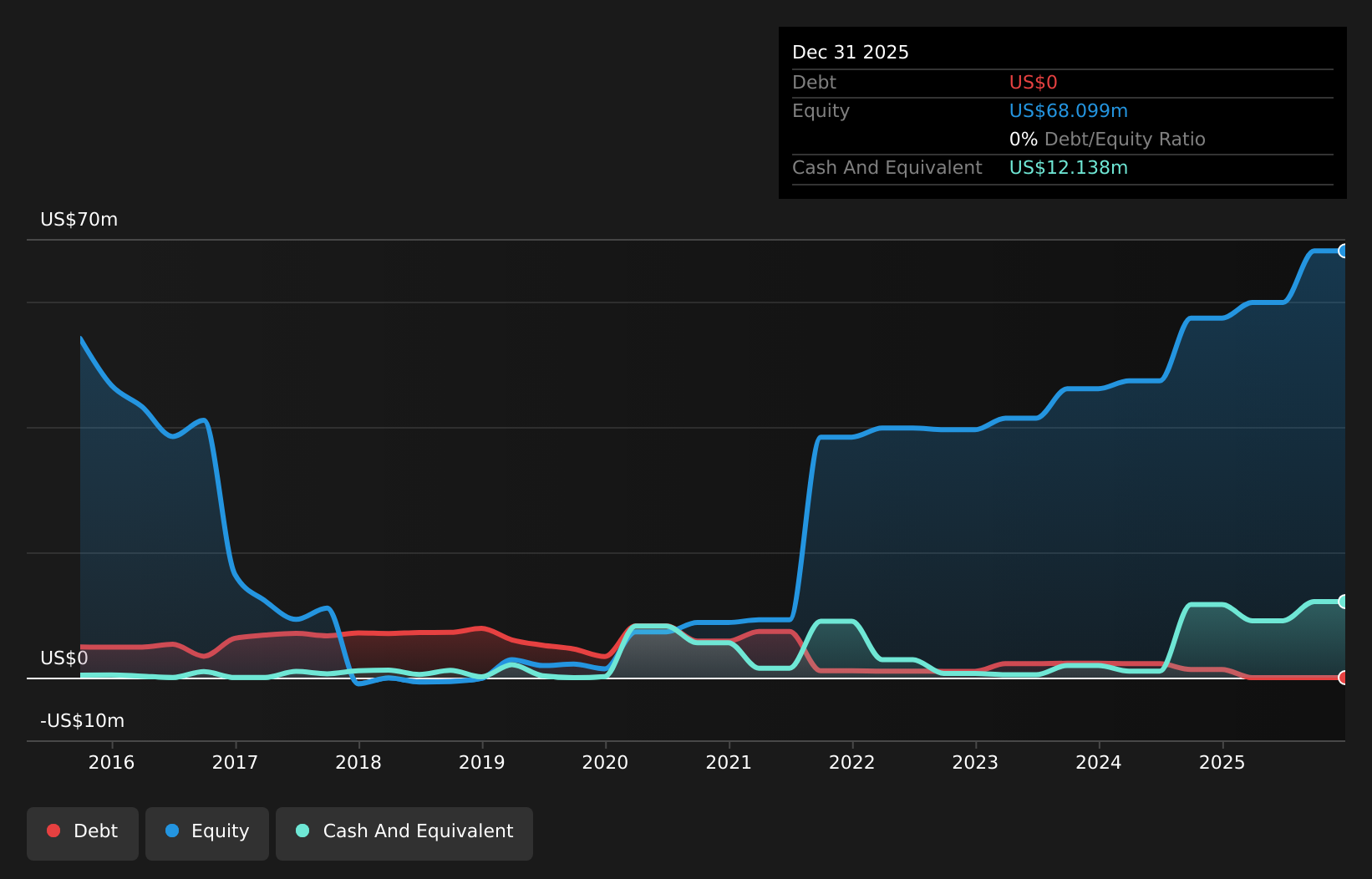Click the 2022 x-axis label
The width and height of the screenshot is (1372, 879).
click(x=852, y=762)
